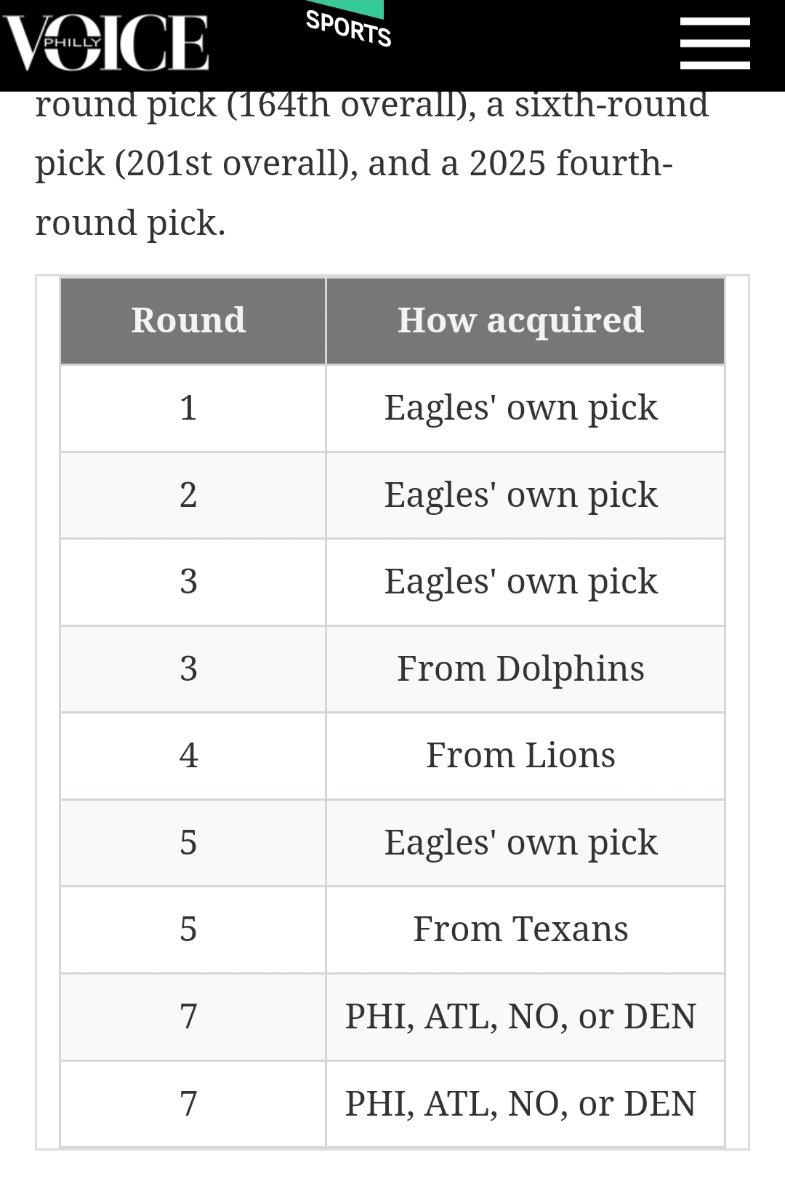Click the Philly Voice logo
The height and width of the screenshot is (1200, 785).
[x=106, y=43]
